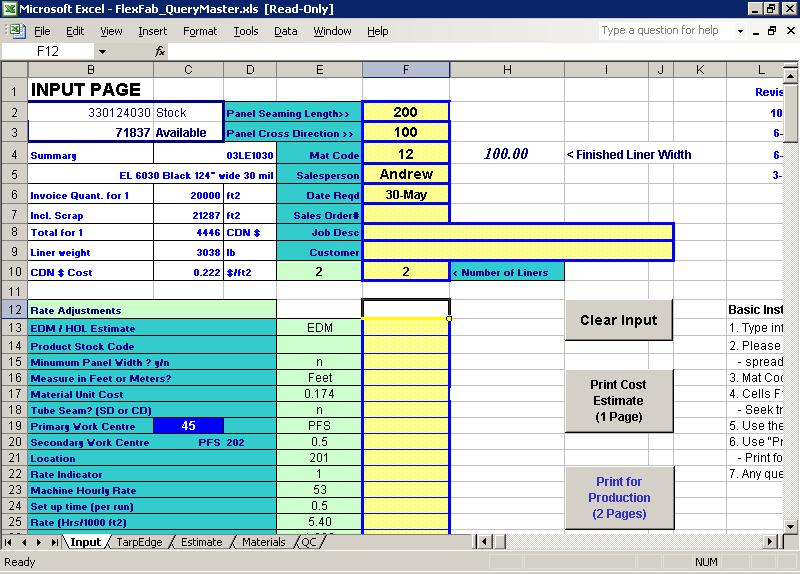Click next sheet tab scroll arrow

pos(39,542)
